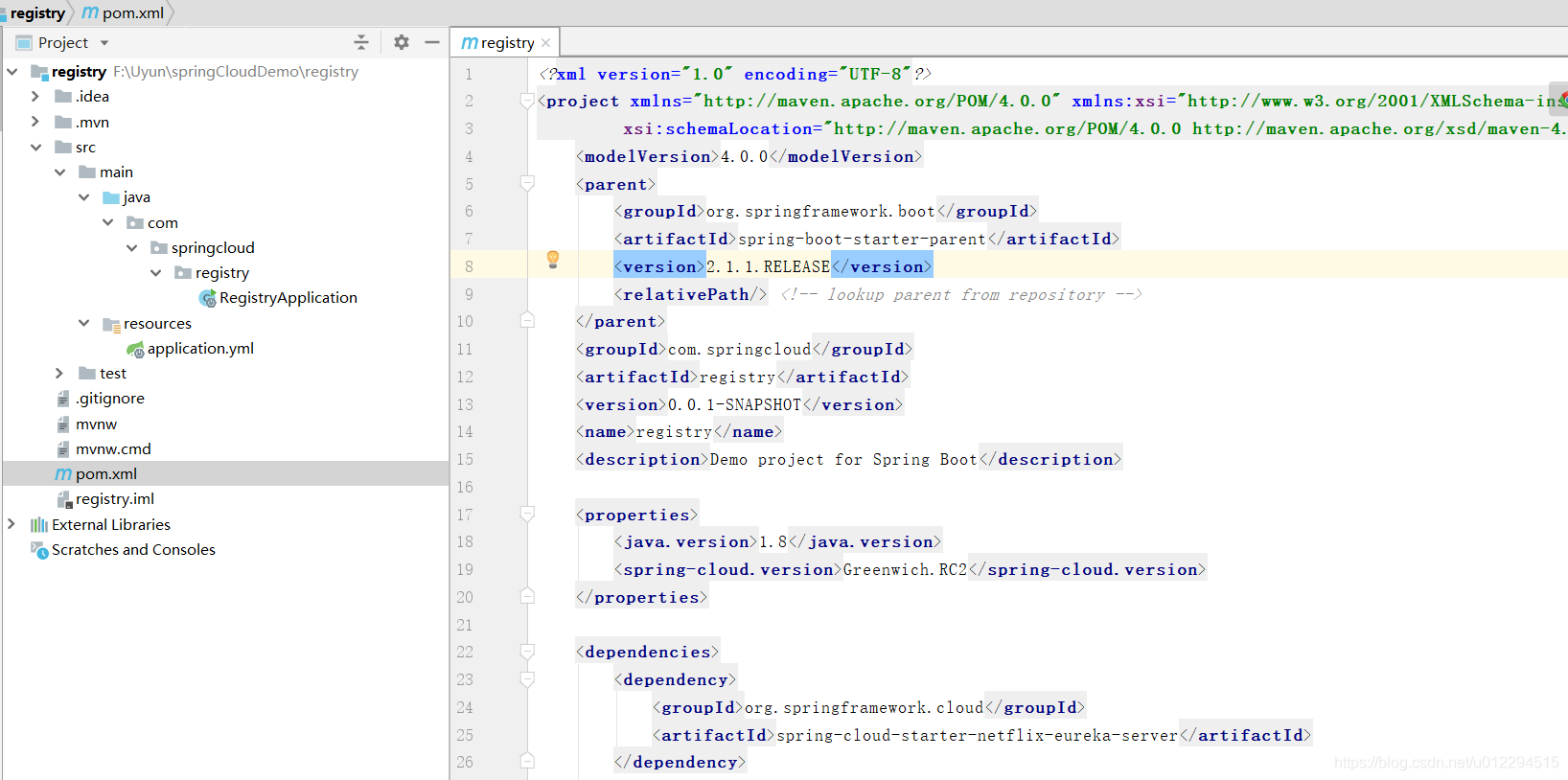Click Greenwich.RC2 spring-cloud version value
Viewport: 1568px width, 780px height.
(905, 569)
